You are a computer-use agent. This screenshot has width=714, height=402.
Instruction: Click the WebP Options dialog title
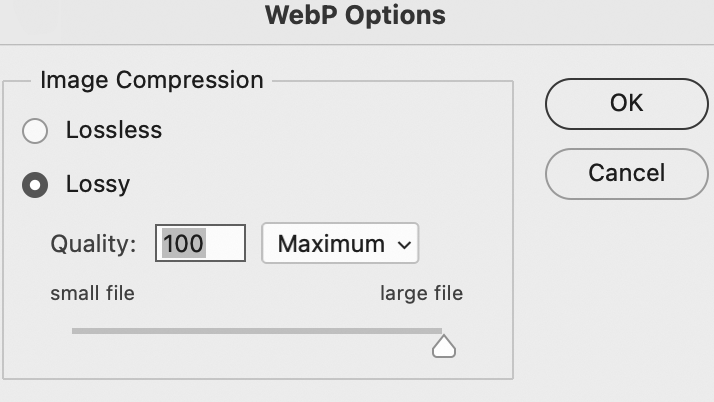tap(356, 16)
